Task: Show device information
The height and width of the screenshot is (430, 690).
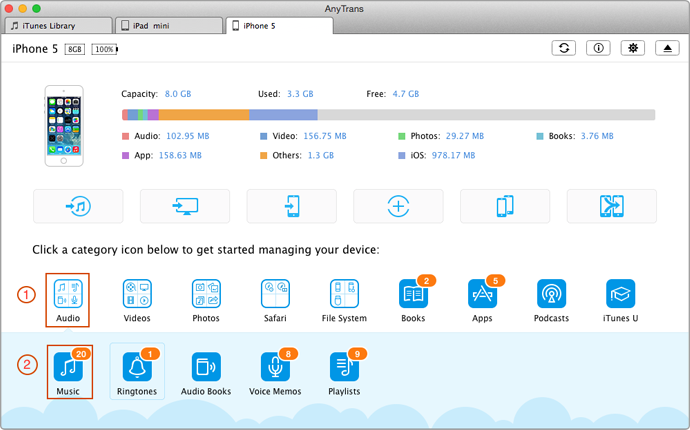Action: point(598,48)
